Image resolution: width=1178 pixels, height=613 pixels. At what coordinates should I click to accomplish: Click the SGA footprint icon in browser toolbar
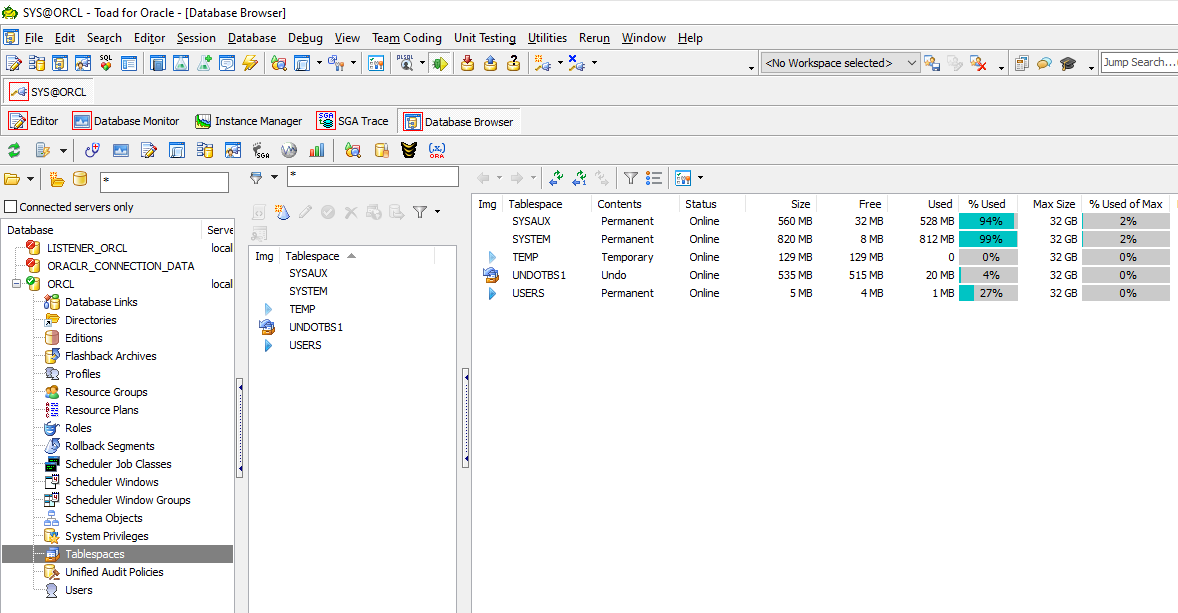261,150
